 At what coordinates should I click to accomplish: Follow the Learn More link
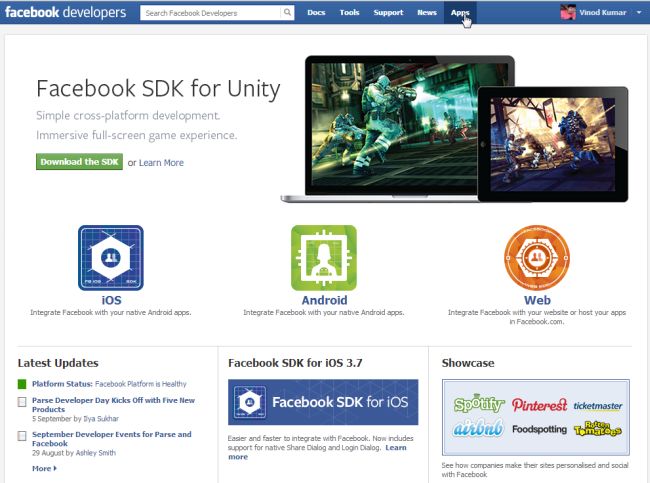(x=161, y=163)
